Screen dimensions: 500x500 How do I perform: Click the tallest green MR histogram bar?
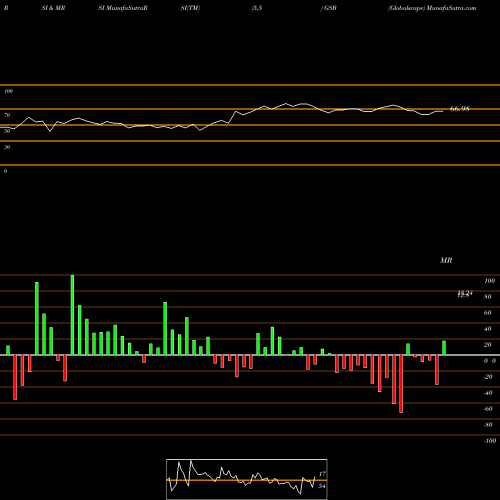72,315
